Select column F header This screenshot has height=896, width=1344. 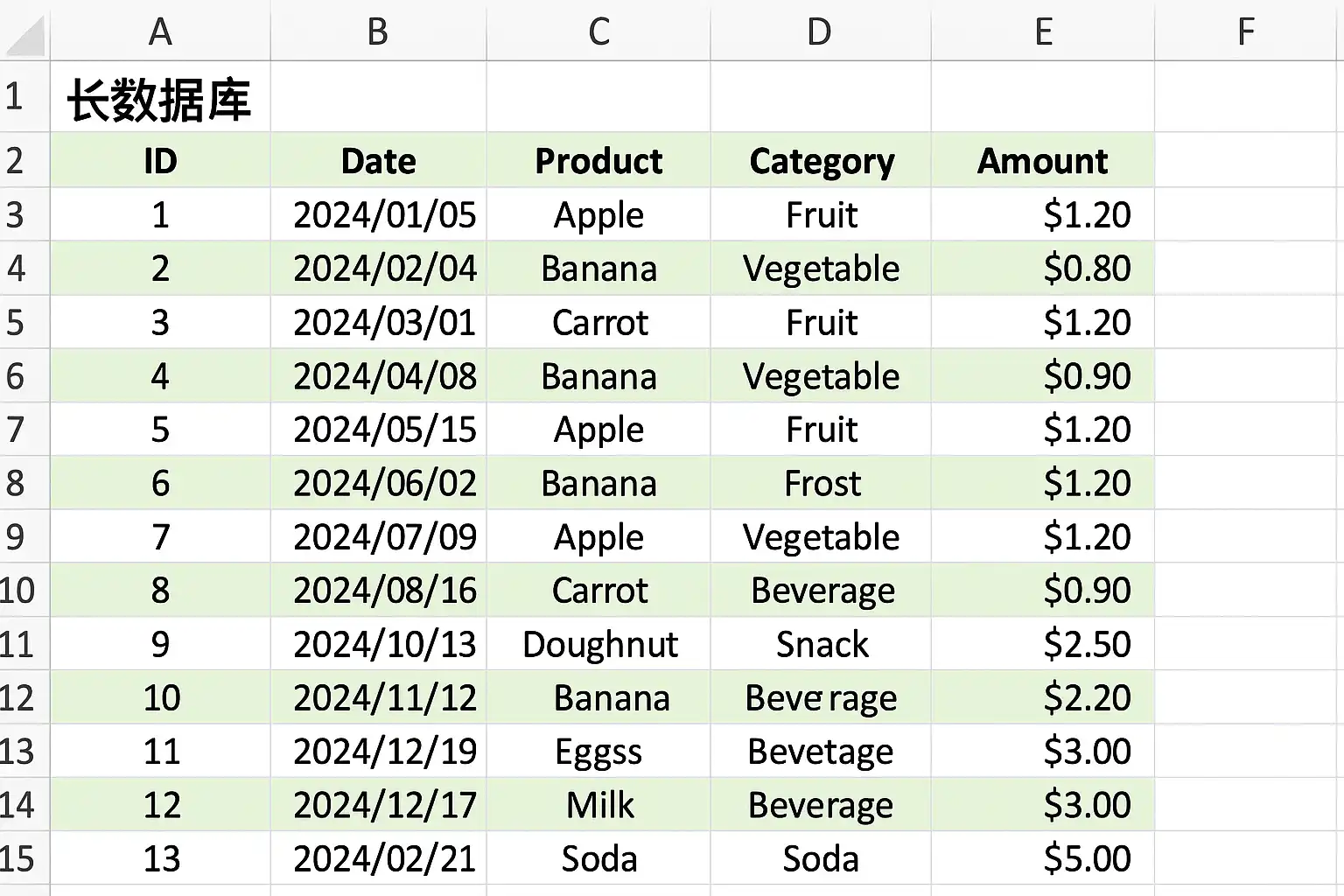[x=1249, y=31]
